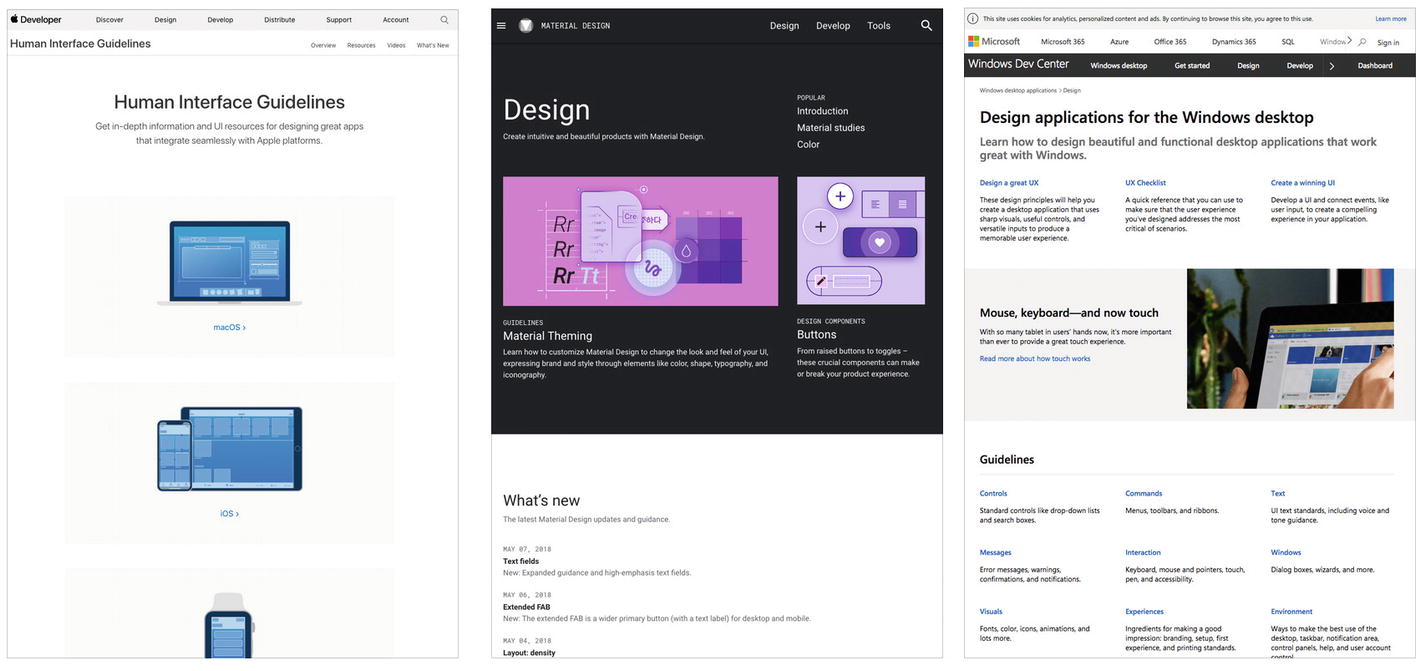Click the Windows Dev Center title
The width and height of the screenshot is (1426, 671).
point(1018,64)
